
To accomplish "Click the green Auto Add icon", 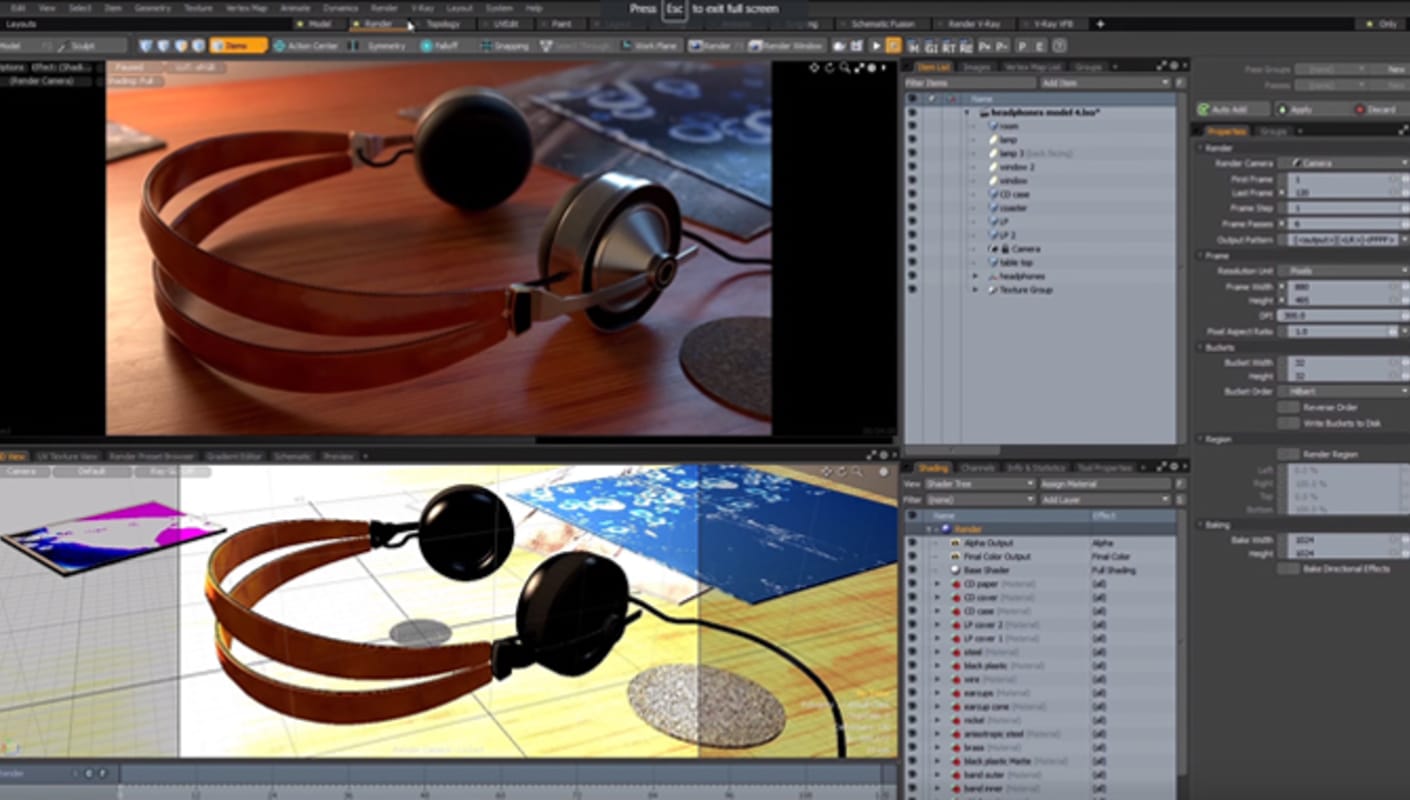I will (x=1205, y=109).
